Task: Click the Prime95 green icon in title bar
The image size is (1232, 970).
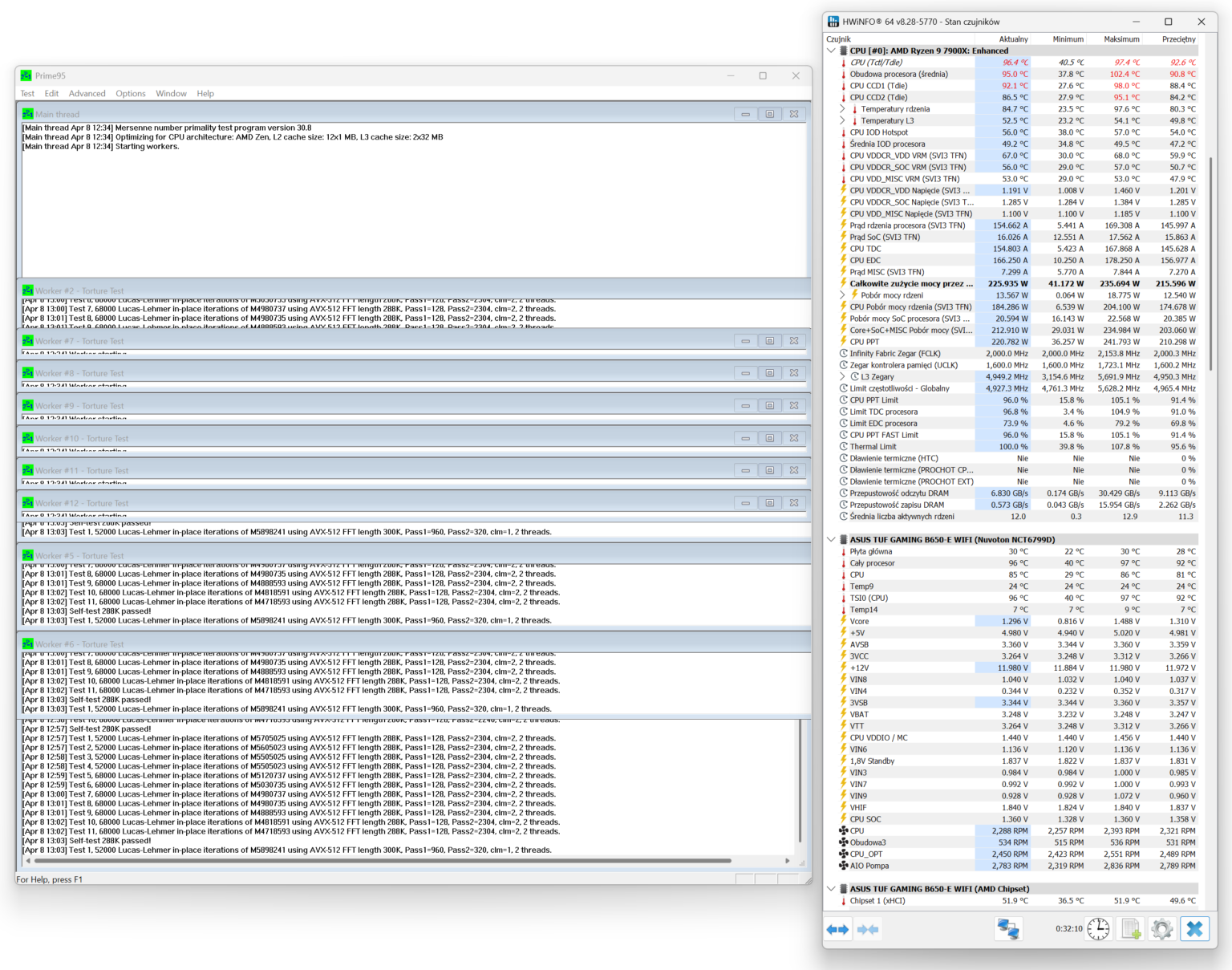Action: [x=26, y=75]
